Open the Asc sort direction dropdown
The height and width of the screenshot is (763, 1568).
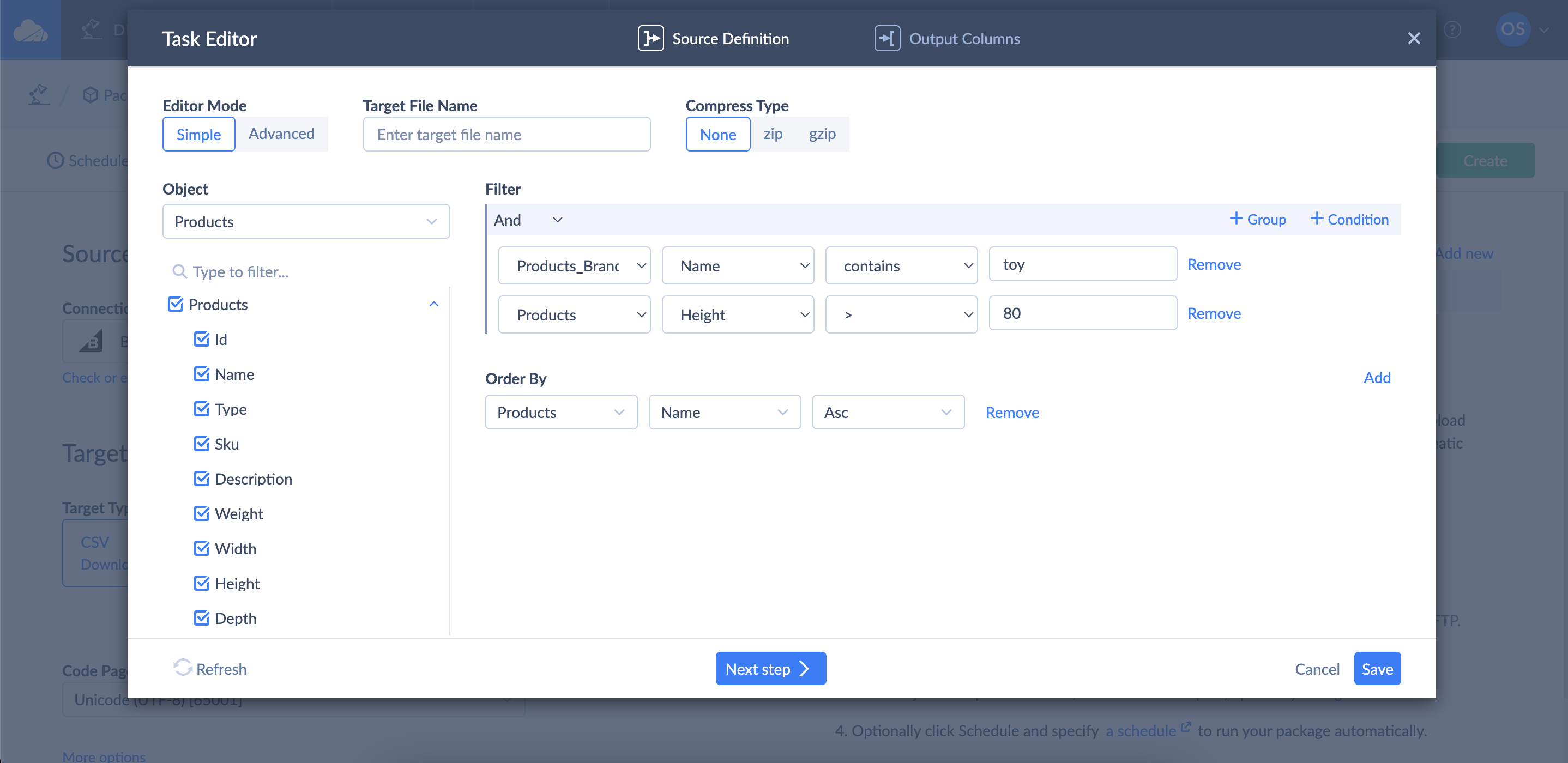coord(888,412)
